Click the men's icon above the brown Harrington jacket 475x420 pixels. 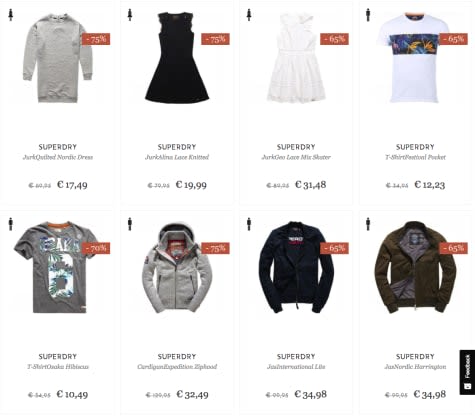coord(368,224)
